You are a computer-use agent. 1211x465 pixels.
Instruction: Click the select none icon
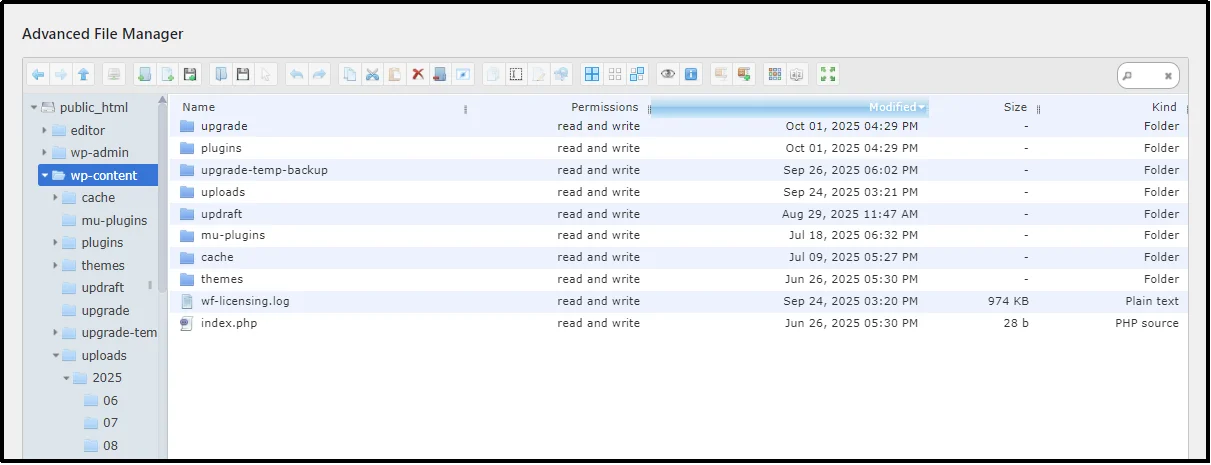[x=615, y=74]
